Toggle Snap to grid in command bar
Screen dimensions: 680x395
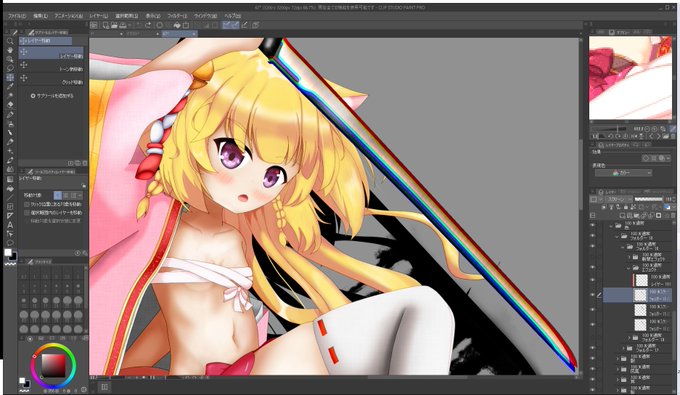[244, 25]
